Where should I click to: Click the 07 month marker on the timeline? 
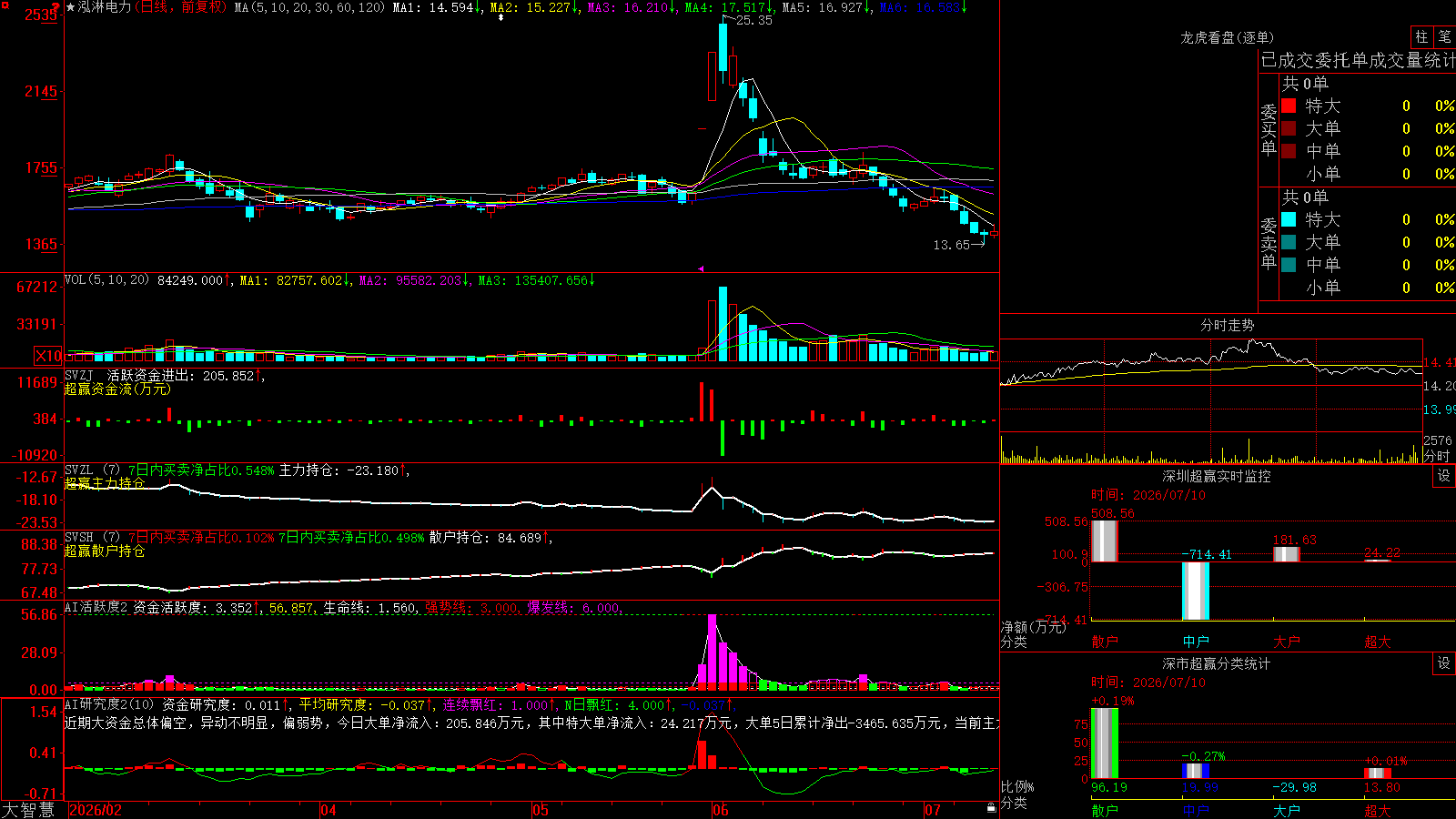933,810
